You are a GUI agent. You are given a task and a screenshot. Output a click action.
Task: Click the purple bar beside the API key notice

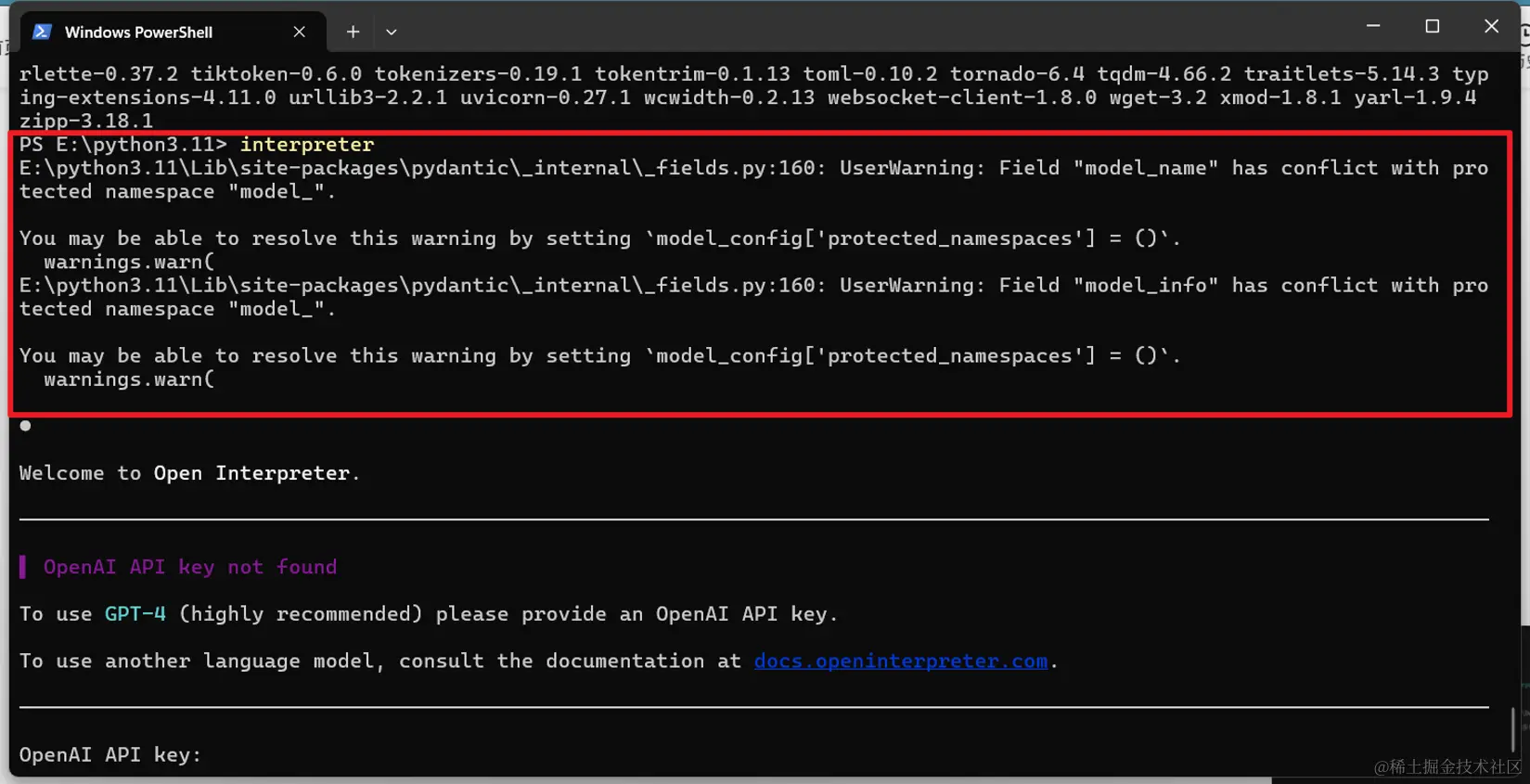tap(22, 567)
